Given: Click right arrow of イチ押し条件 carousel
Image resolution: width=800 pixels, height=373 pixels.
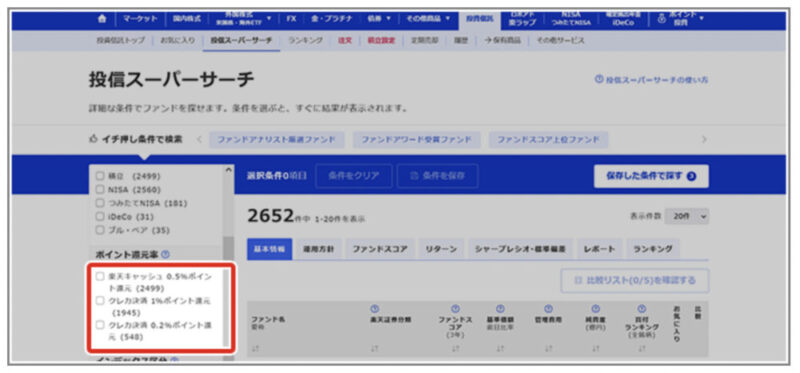Looking at the screenshot, I should [x=704, y=139].
